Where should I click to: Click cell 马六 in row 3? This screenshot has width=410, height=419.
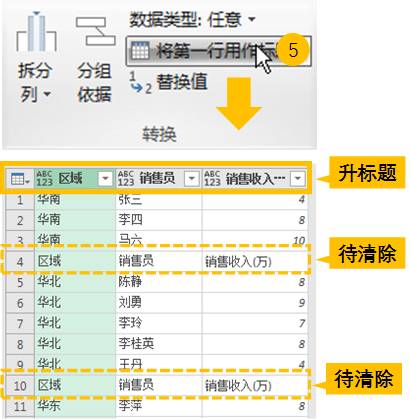[159, 241]
